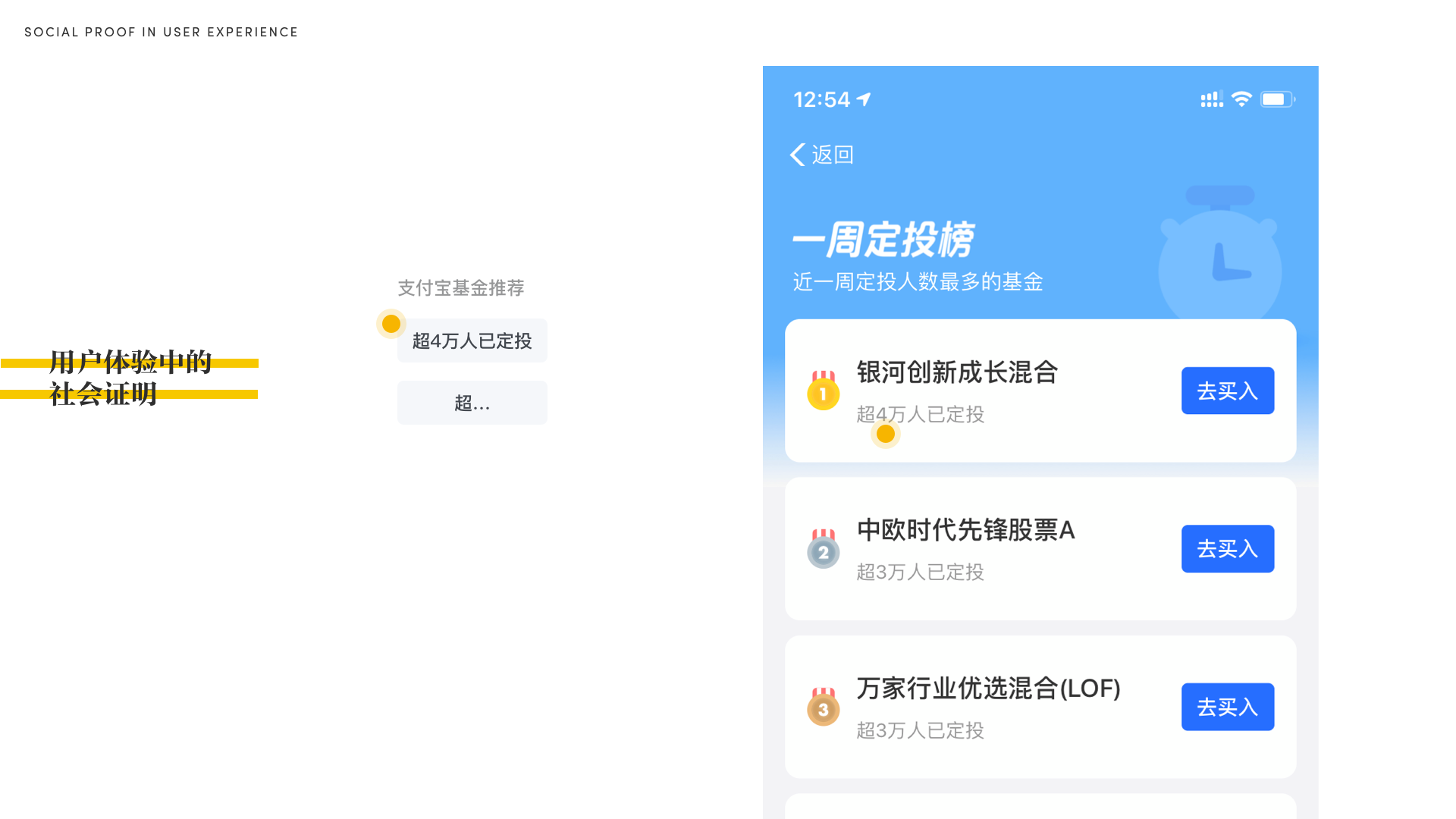Click the bronze rank 3 medal icon

tap(823, 708)
